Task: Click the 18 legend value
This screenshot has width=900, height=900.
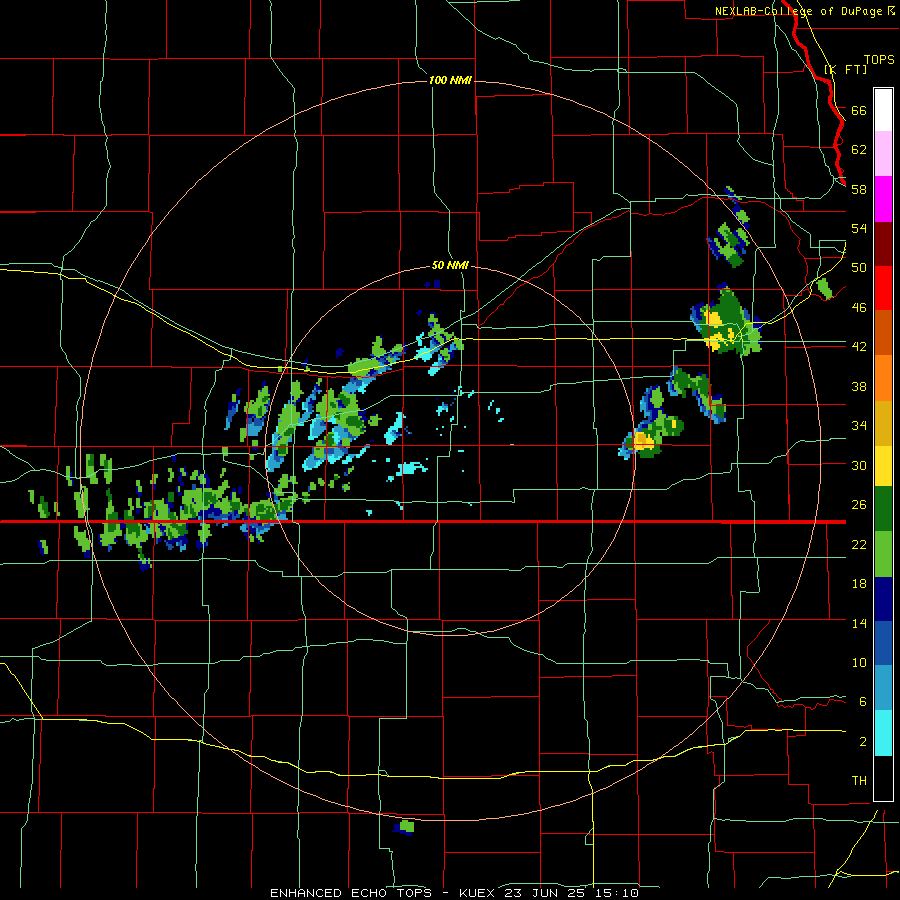Action: pos(859,584)
